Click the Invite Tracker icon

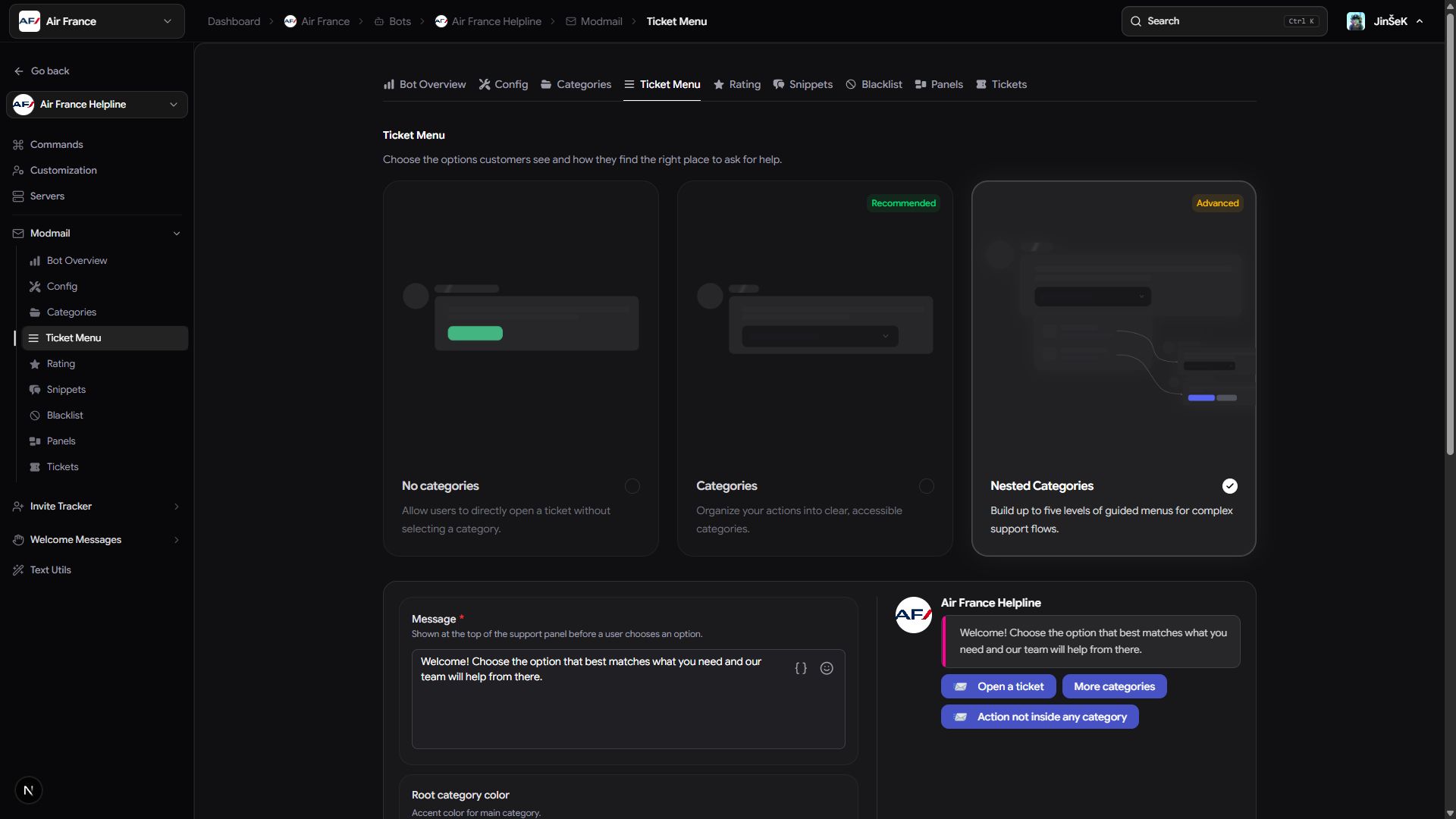18,507
